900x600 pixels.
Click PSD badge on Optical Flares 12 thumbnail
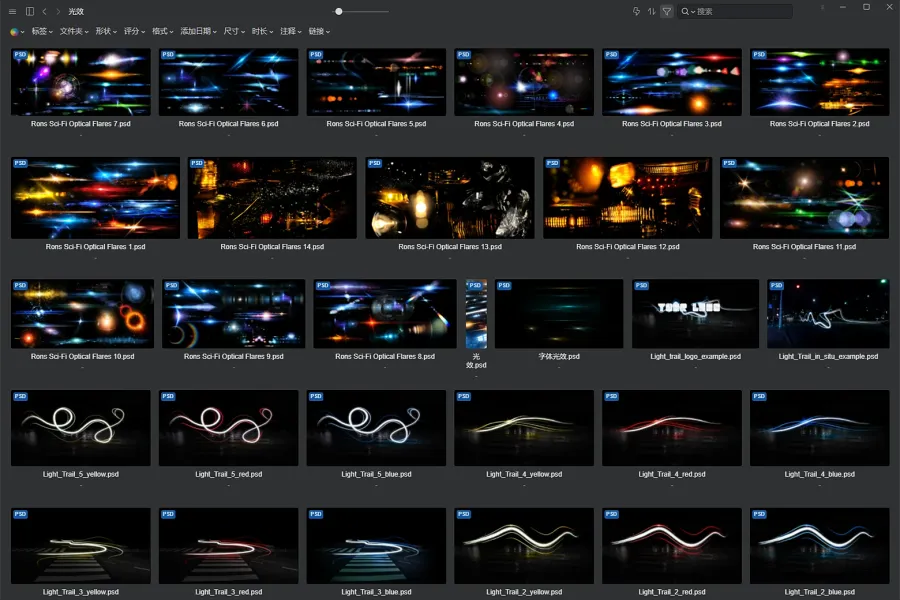(552, 163)
